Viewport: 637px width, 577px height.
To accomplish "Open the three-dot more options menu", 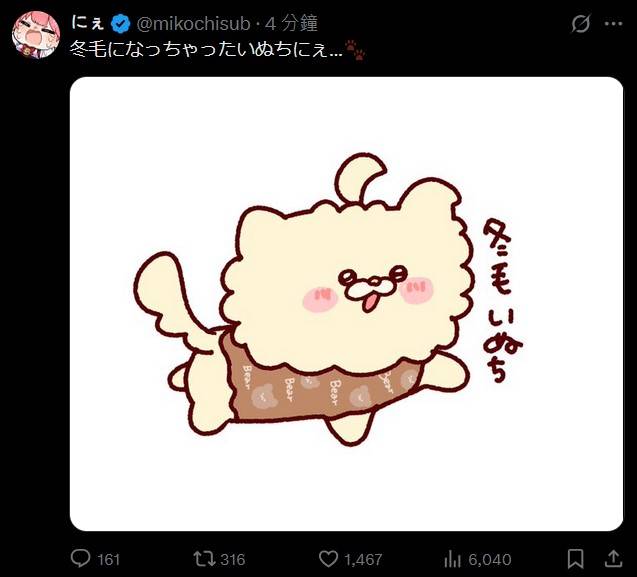I will [x=613, y=24].
